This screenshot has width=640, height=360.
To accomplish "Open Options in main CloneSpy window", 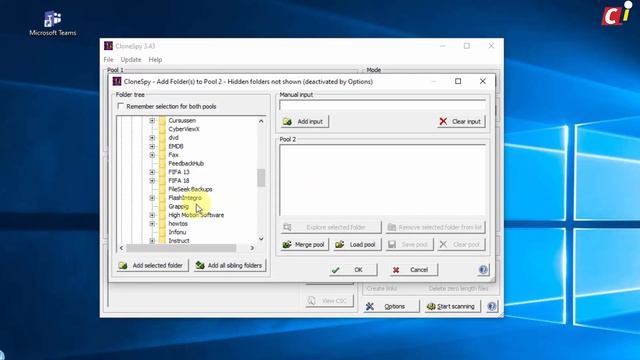I will [391, 306].
